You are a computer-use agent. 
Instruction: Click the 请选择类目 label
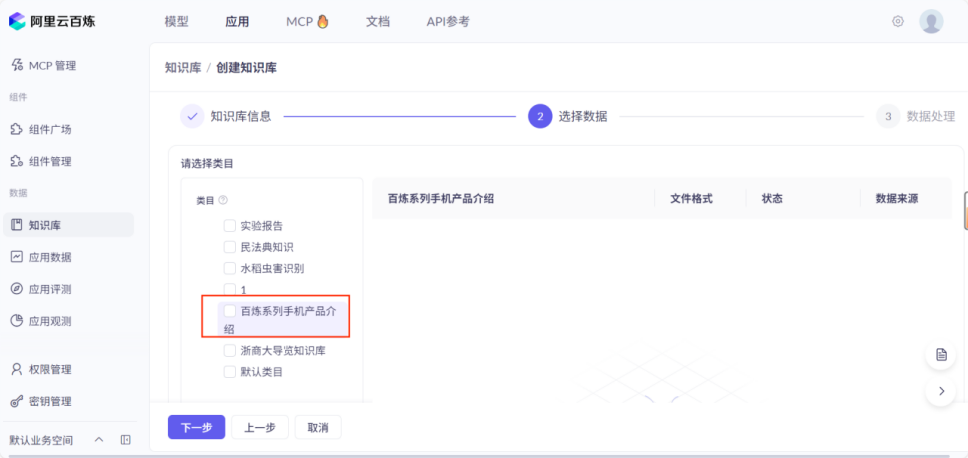[x=207, y=164]
